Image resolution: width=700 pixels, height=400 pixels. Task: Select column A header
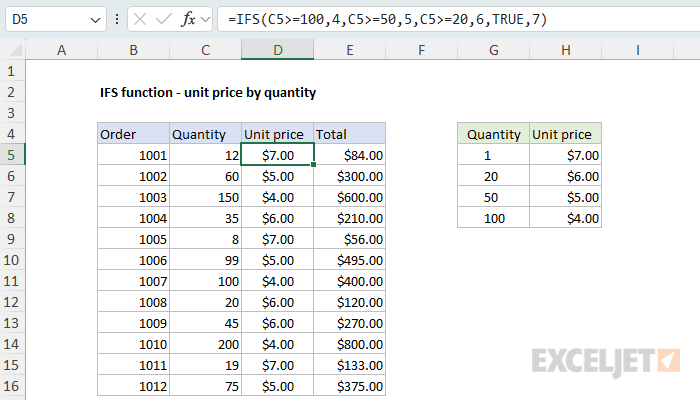[x=62, y=50]
